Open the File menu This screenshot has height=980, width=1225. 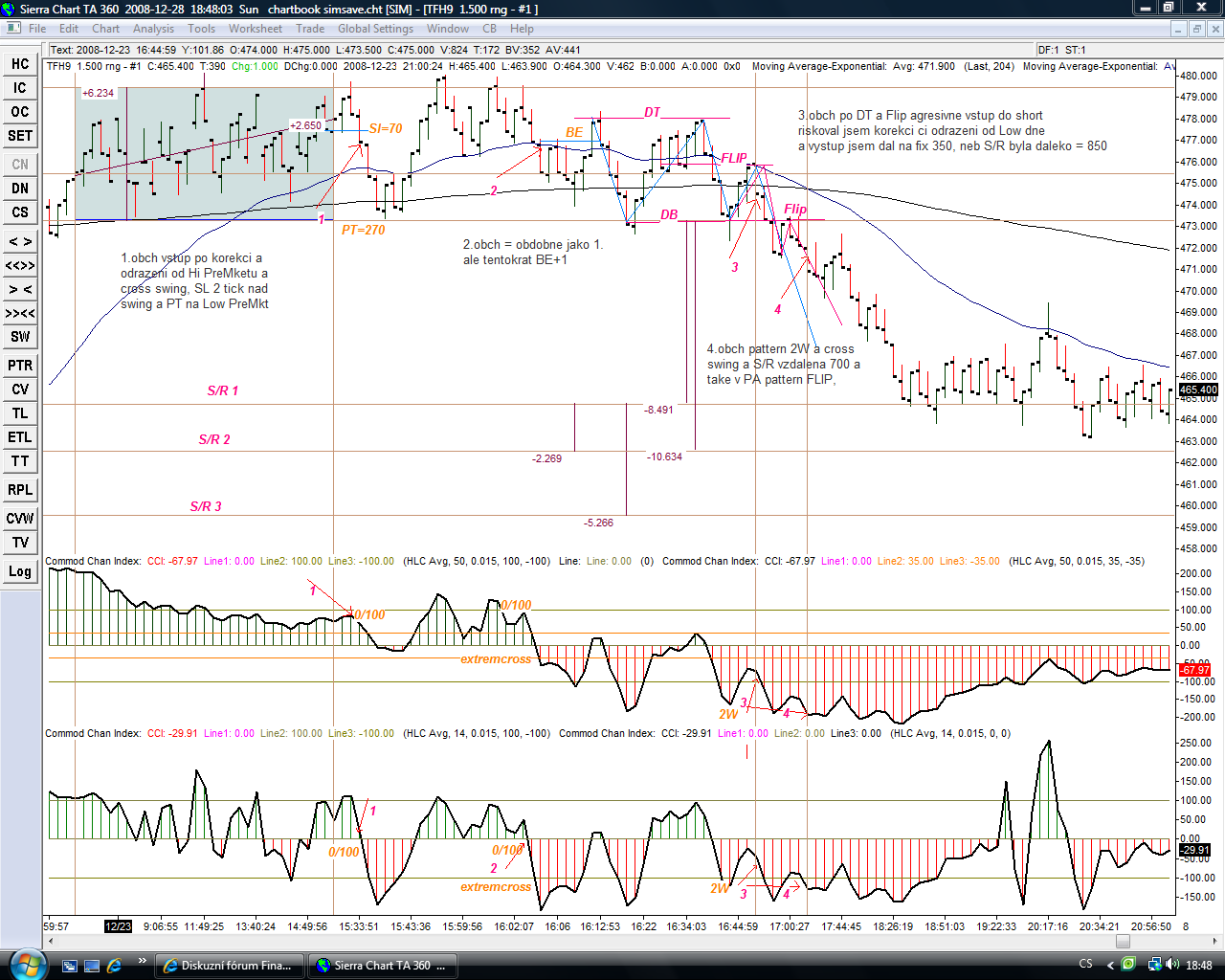(37, 29)
